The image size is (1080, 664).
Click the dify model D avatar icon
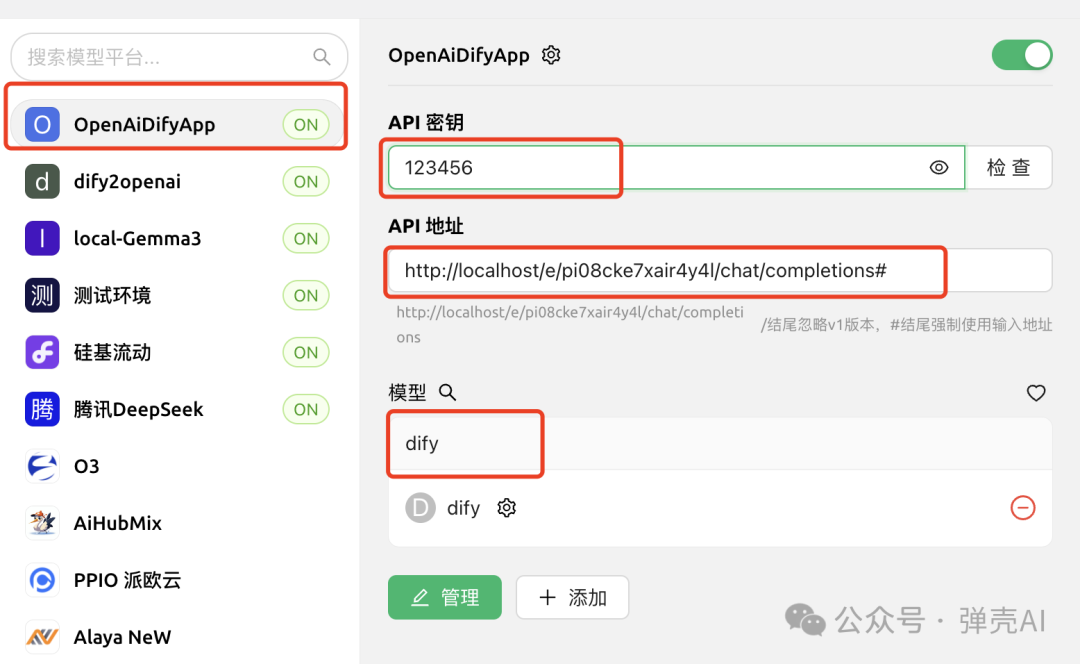420,508
